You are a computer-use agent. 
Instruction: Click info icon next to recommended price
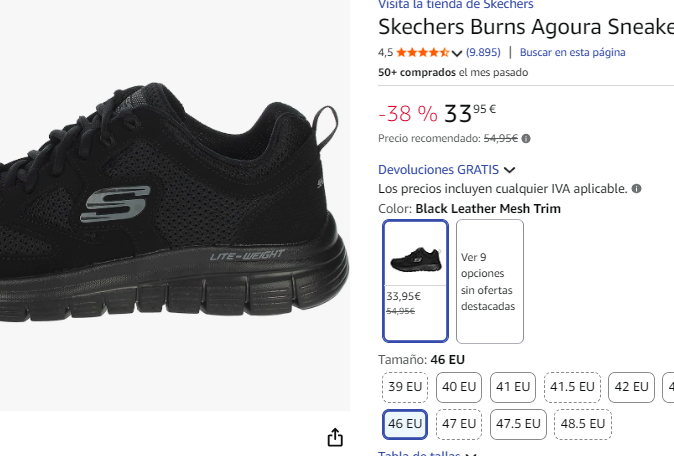tap(526, 139)
